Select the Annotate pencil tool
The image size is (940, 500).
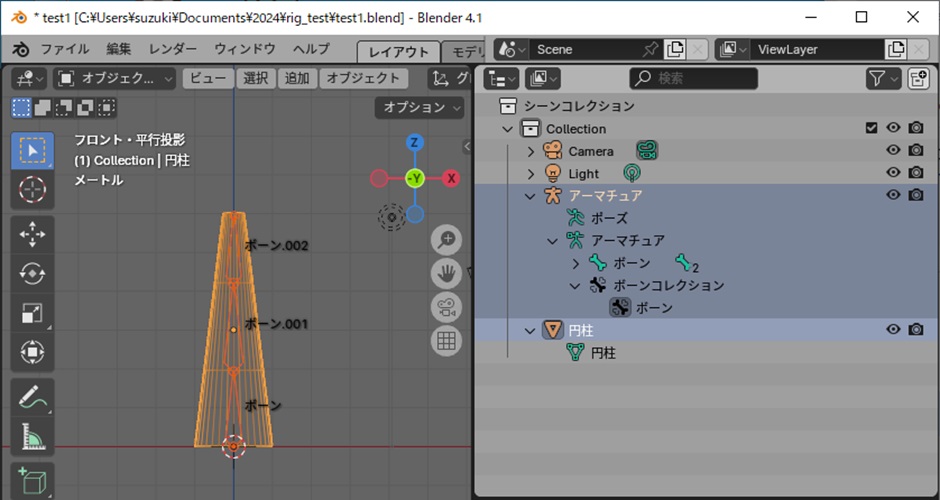coord(32,397)
